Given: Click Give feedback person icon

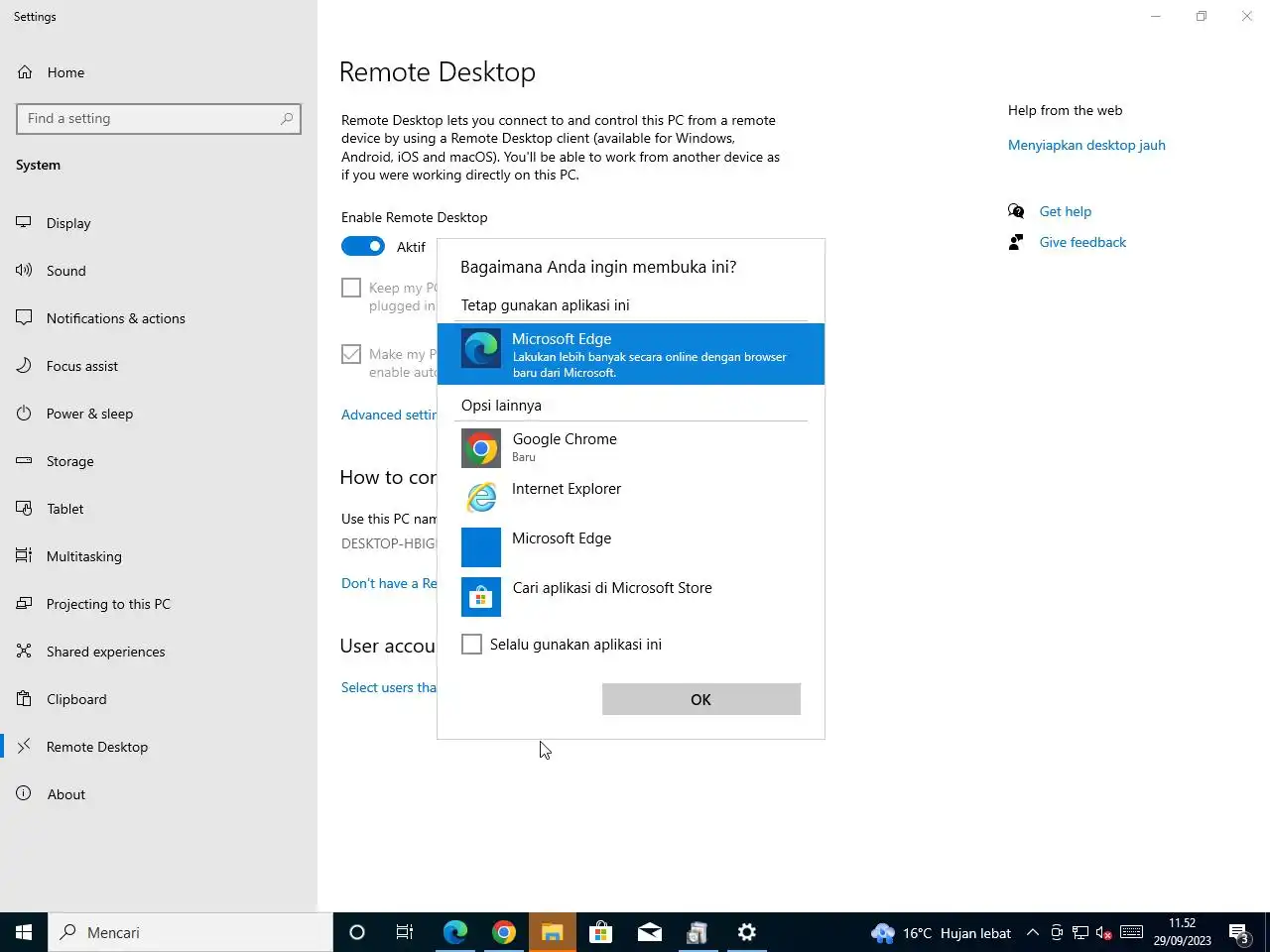Looking at the screenshot, I should tap(1016, 242).
